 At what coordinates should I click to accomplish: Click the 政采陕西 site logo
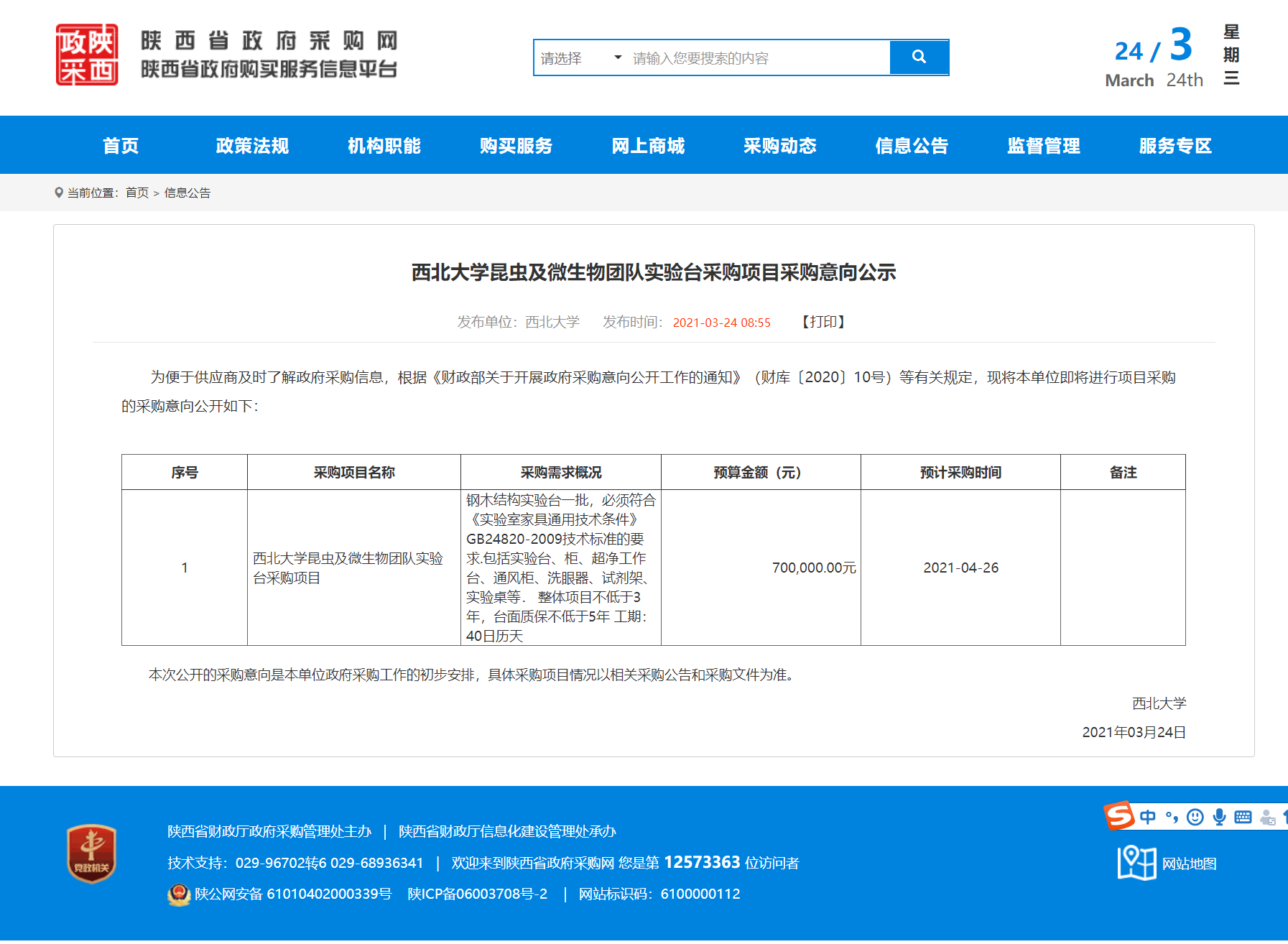click(x=87, y=55)
